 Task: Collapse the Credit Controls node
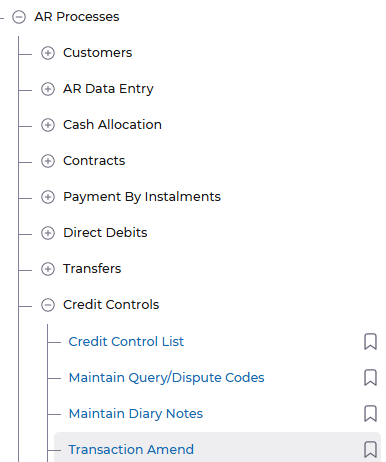point(48,305)
